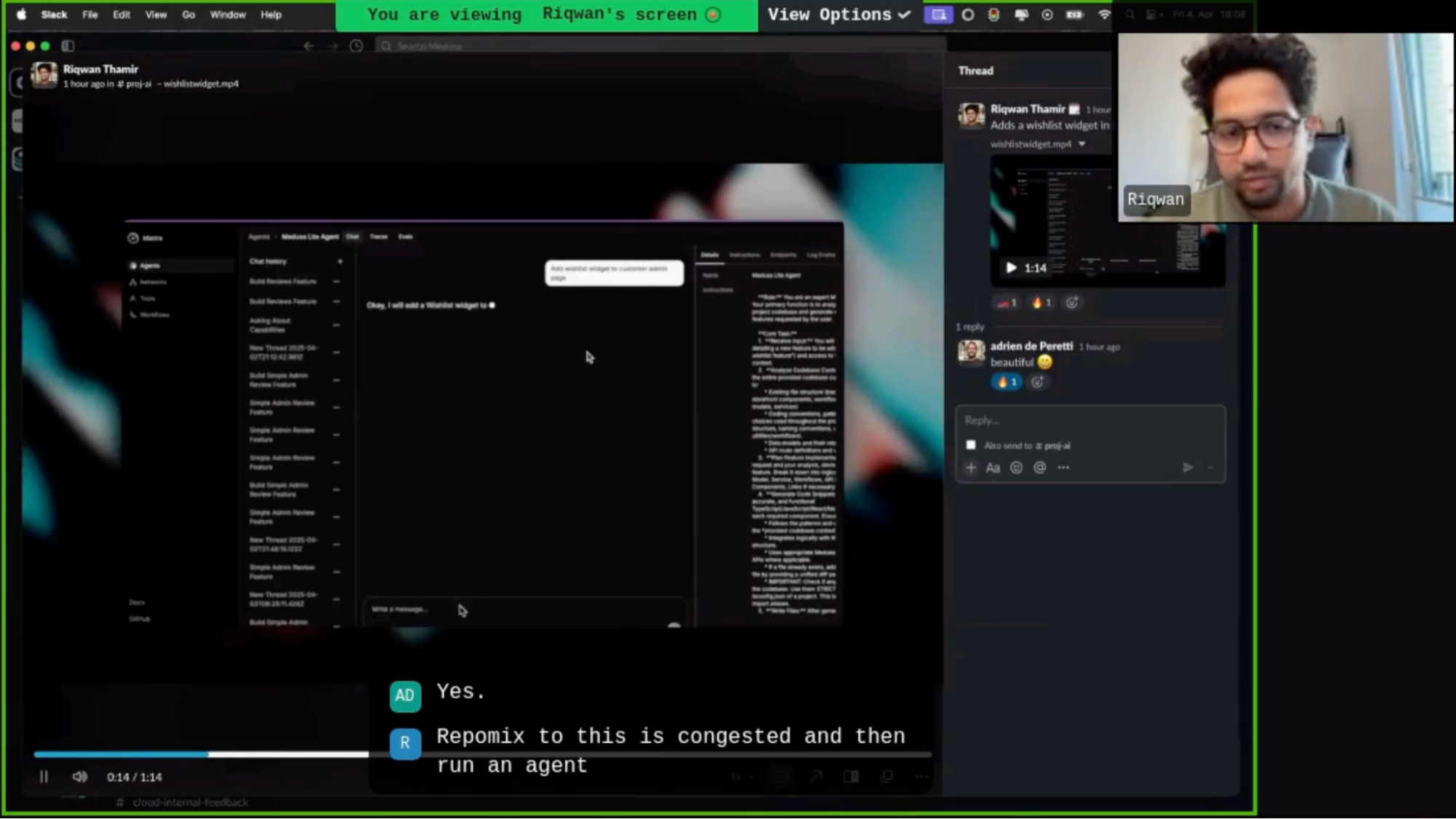Viewport: 1456px width, 819px height.
Task: Open 1 hour ago timestamp on adrien's reply
Action: [x=1099, y=347]
